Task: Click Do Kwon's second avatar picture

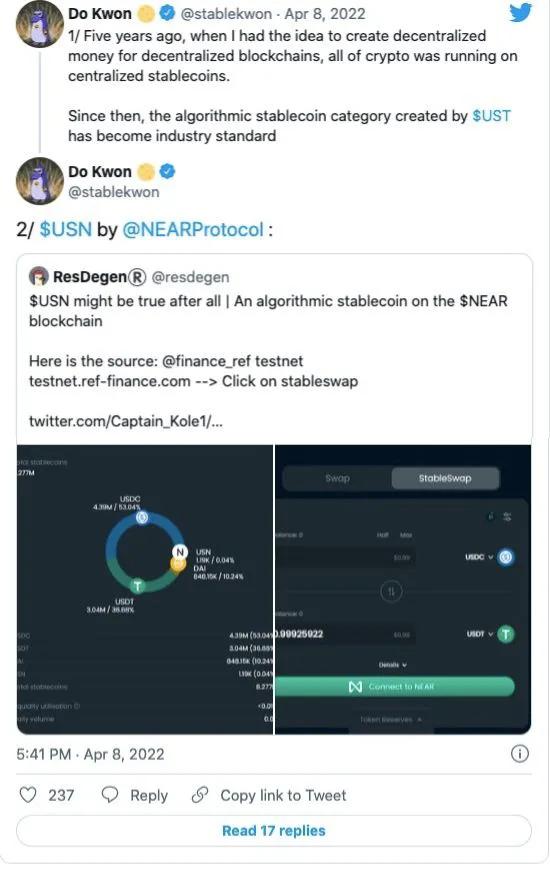Action: (39, 181)
